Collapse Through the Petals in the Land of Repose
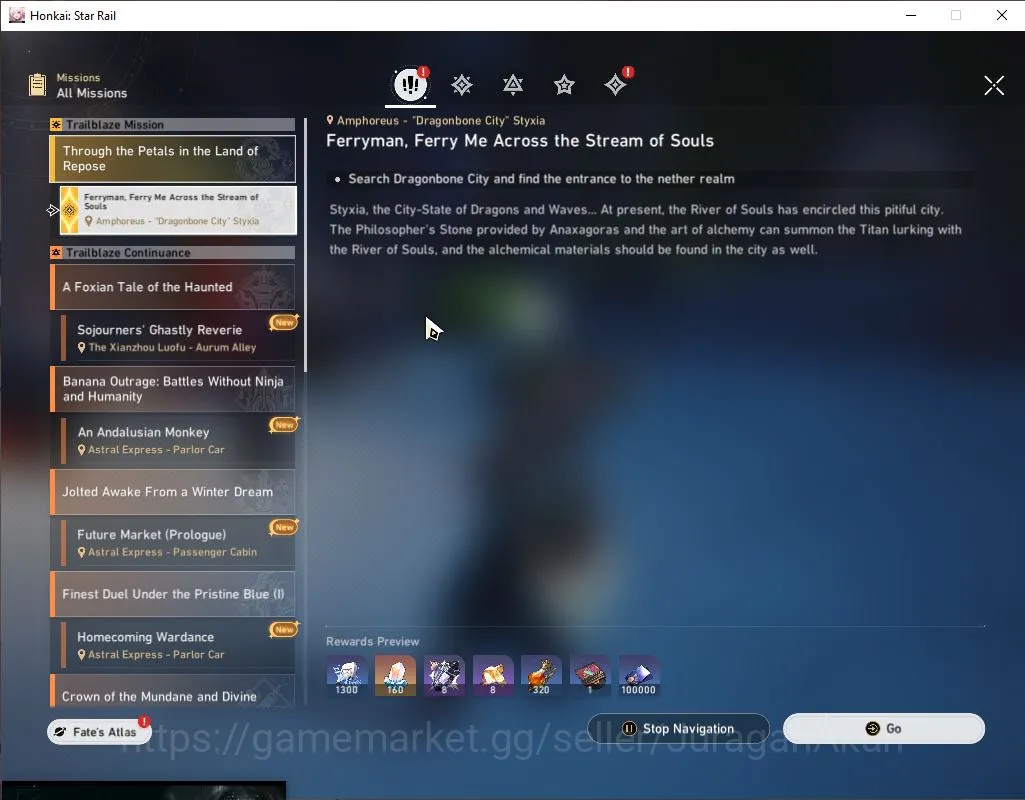 (173, 159)
